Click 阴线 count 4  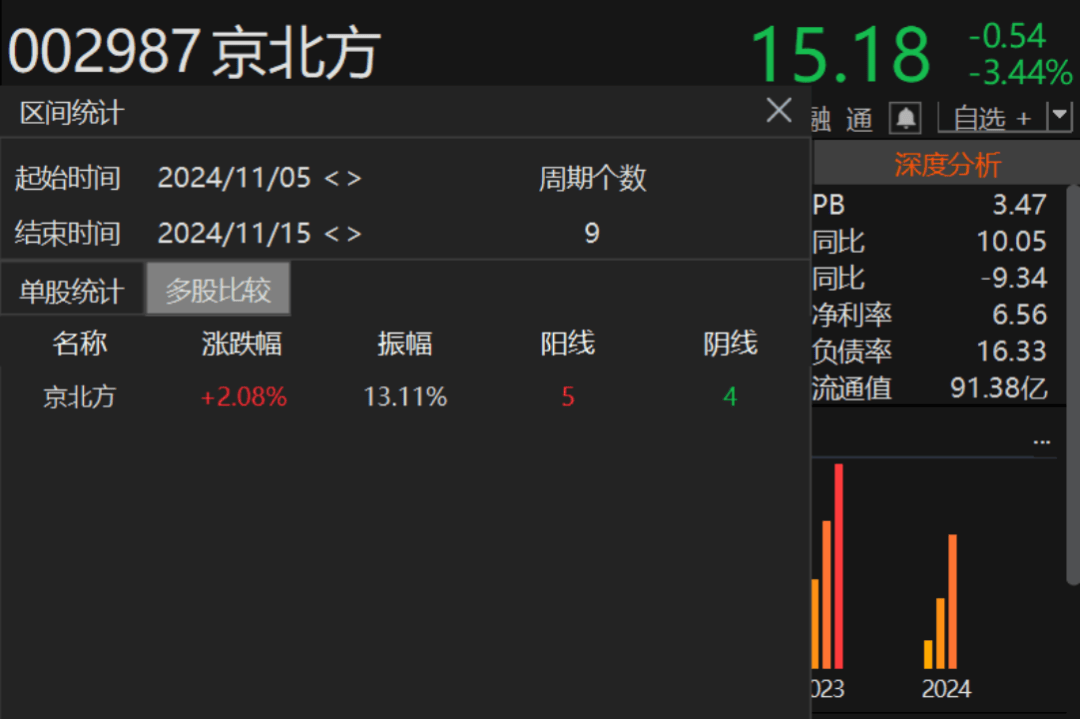pyautogui.click(x=730, y=397)
